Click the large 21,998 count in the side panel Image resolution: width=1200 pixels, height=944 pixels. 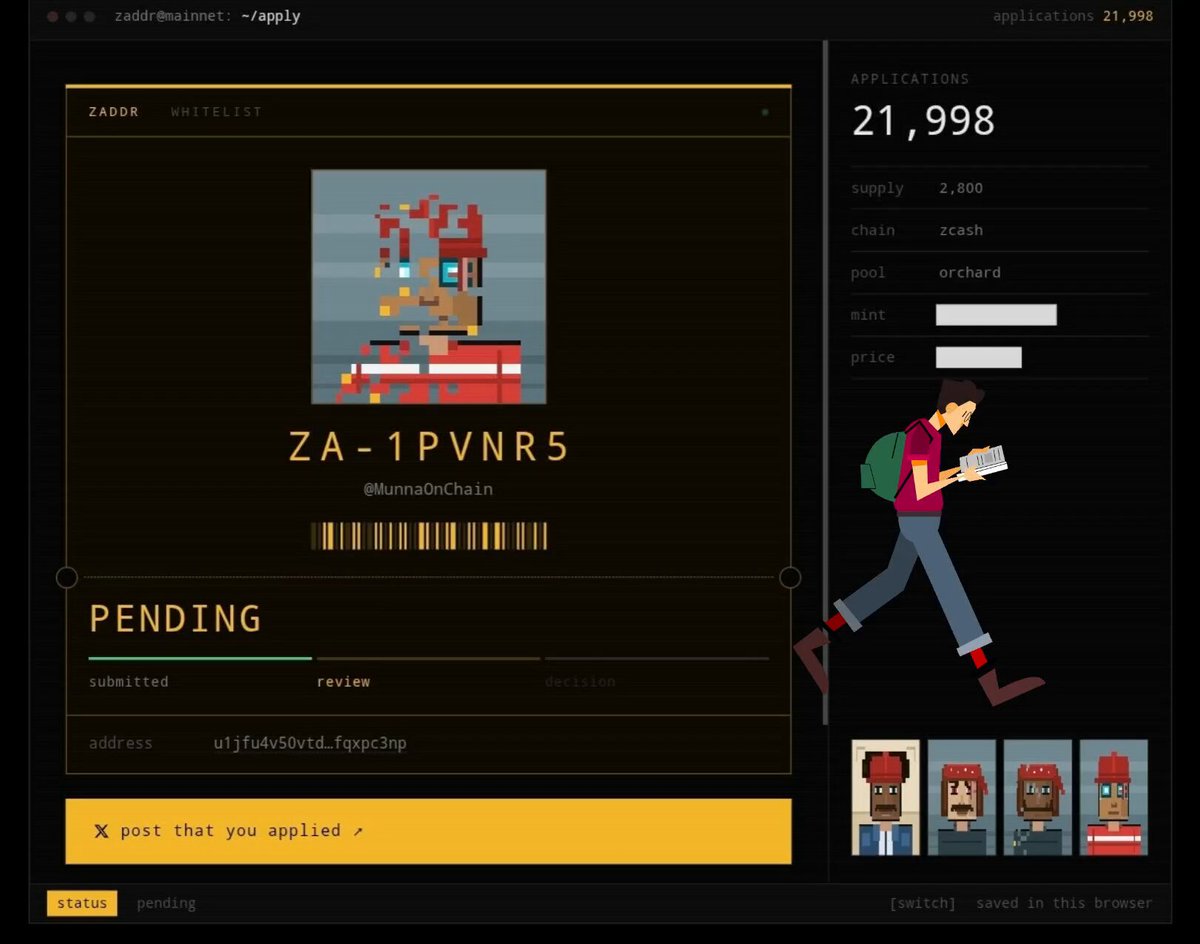click(x=923, y=121)
